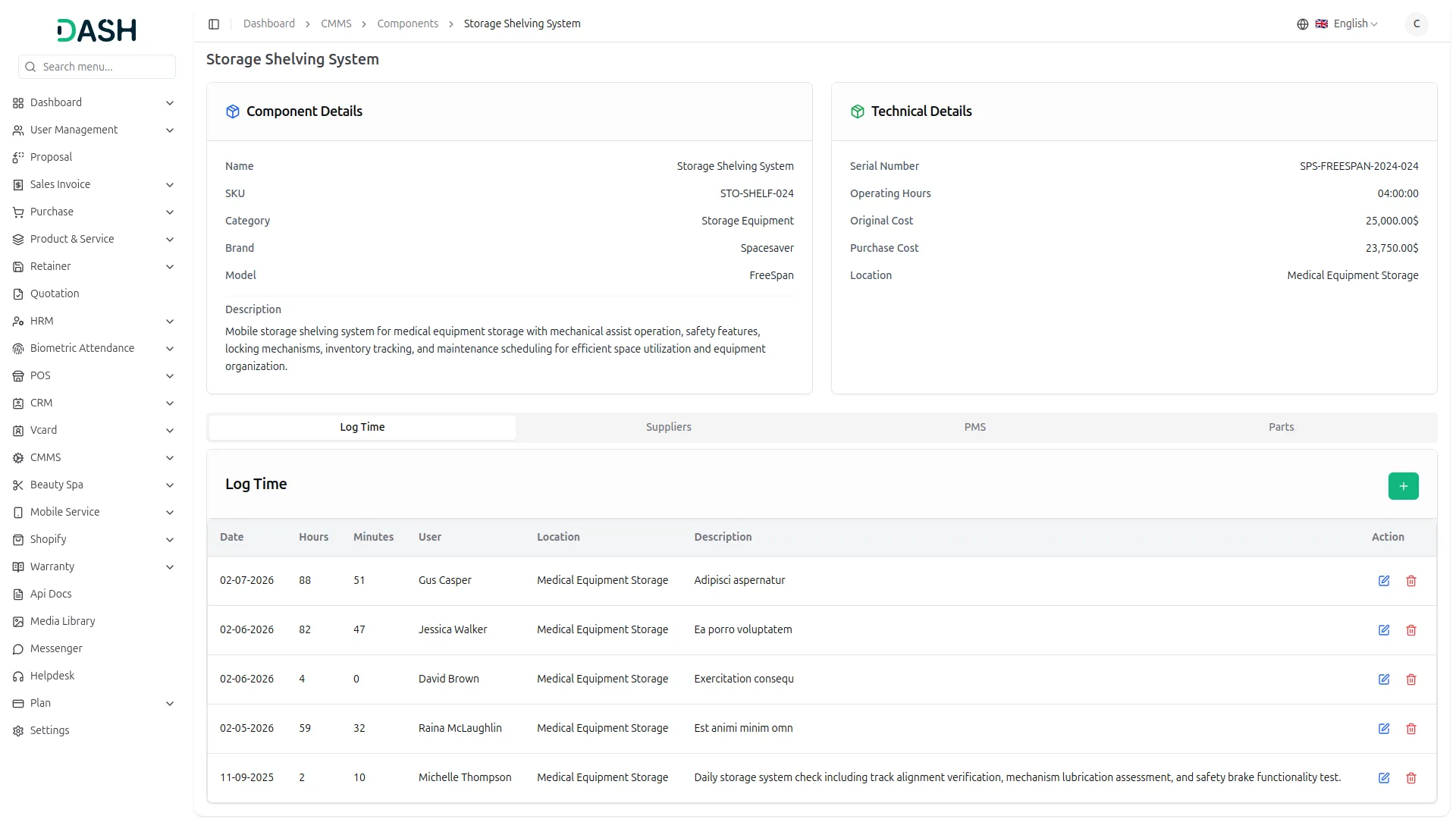Switch to the PMS tab
This screenshot has height=819, width=1456.
tap(974, 427)
